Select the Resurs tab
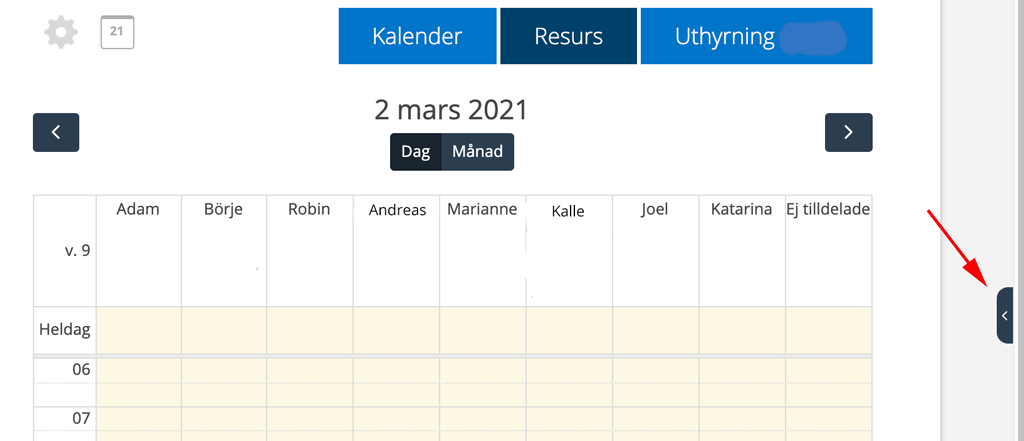Viewport: 1024px width, 441px height. [x=568, y=36]
